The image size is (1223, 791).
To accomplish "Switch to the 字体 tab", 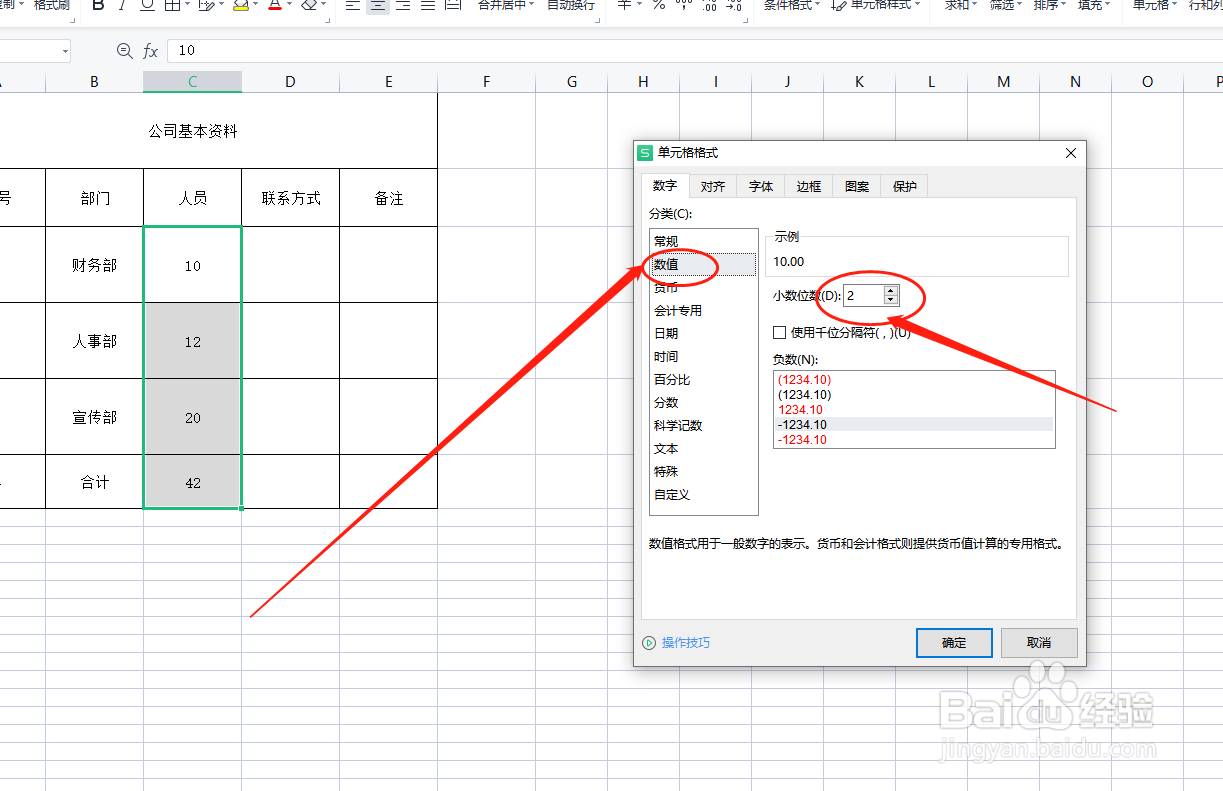I will coord(760,185).
